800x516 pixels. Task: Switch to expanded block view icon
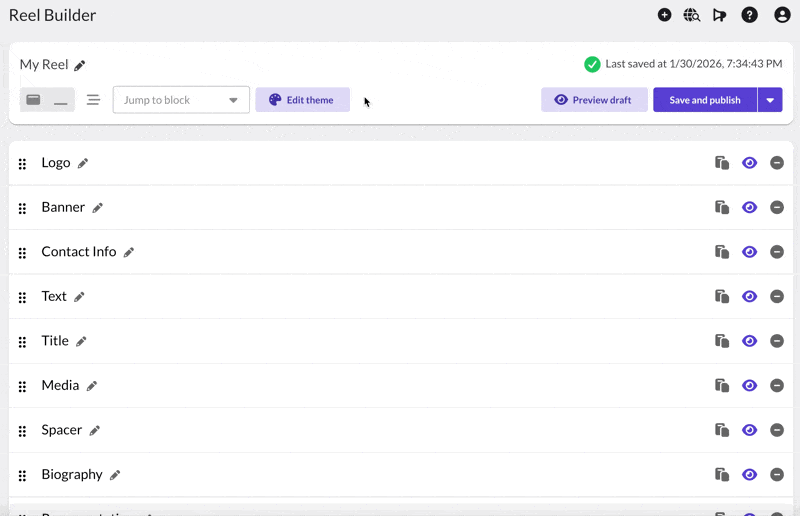pyautogui.click(x=34, y=100)
